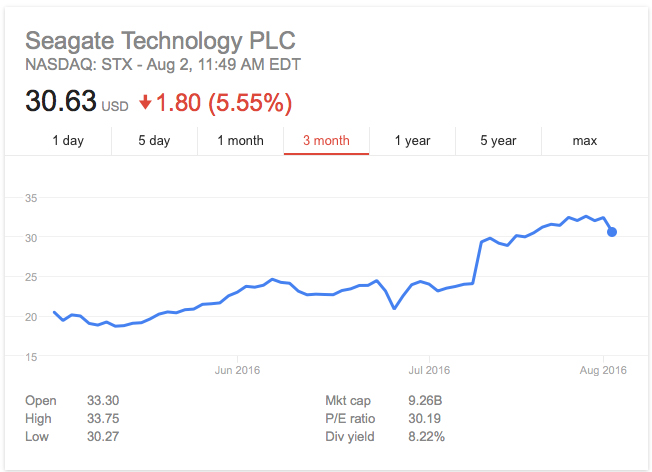Screen dimensions: 652x472
Task: Select the 5 year tab
Action: (498, 141)
